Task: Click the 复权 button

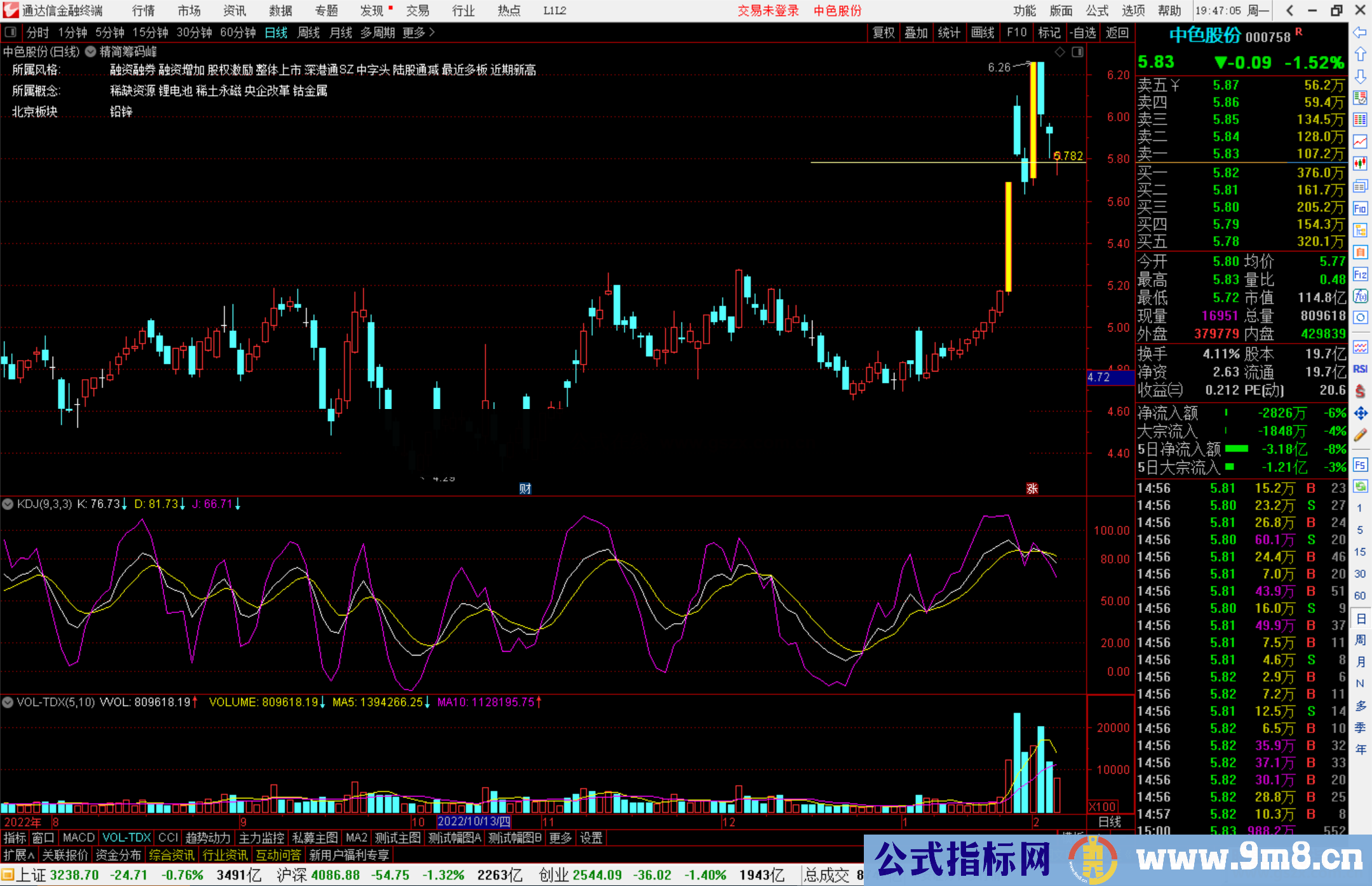Action: (883, 32)
